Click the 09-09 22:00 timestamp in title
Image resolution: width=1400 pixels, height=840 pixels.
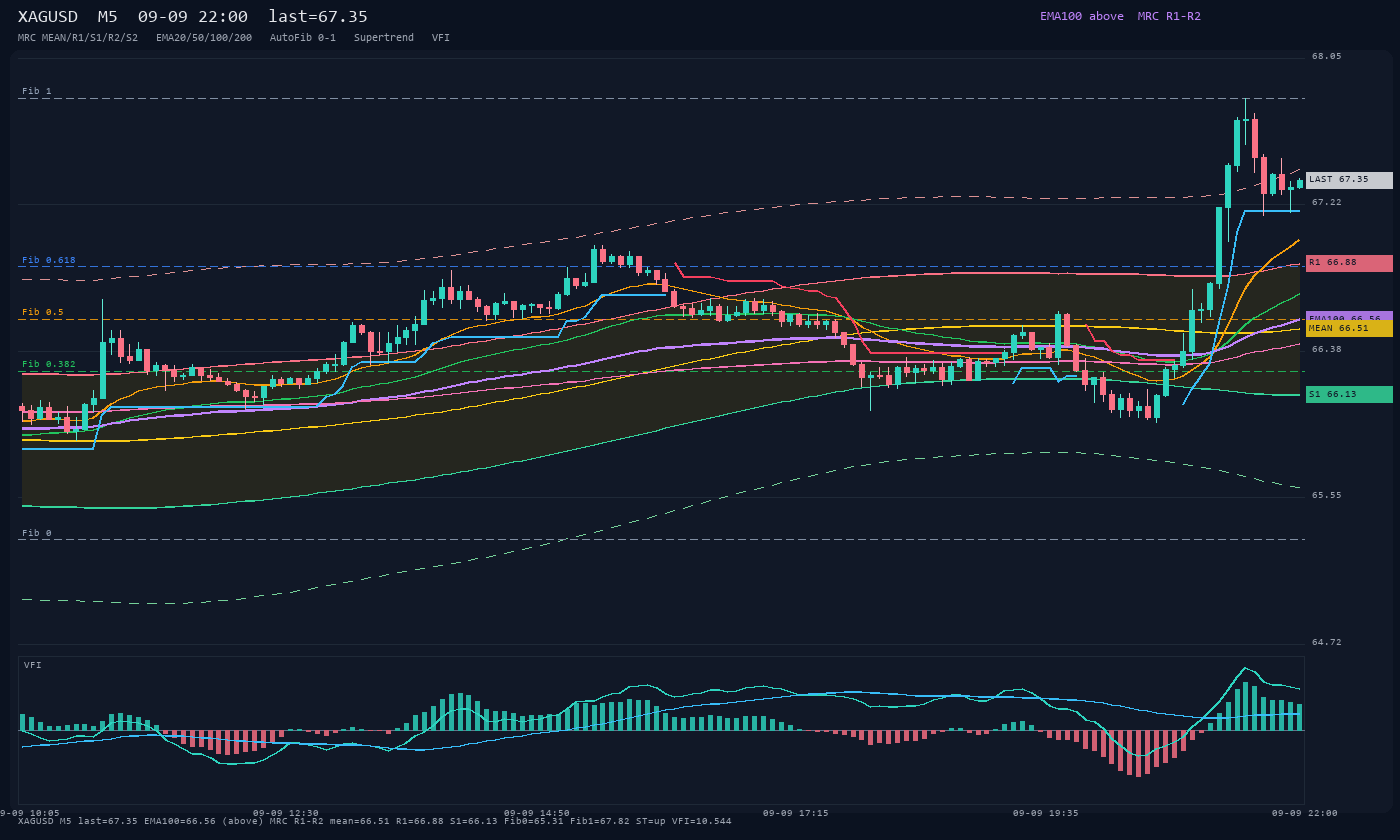click(193, 17)
